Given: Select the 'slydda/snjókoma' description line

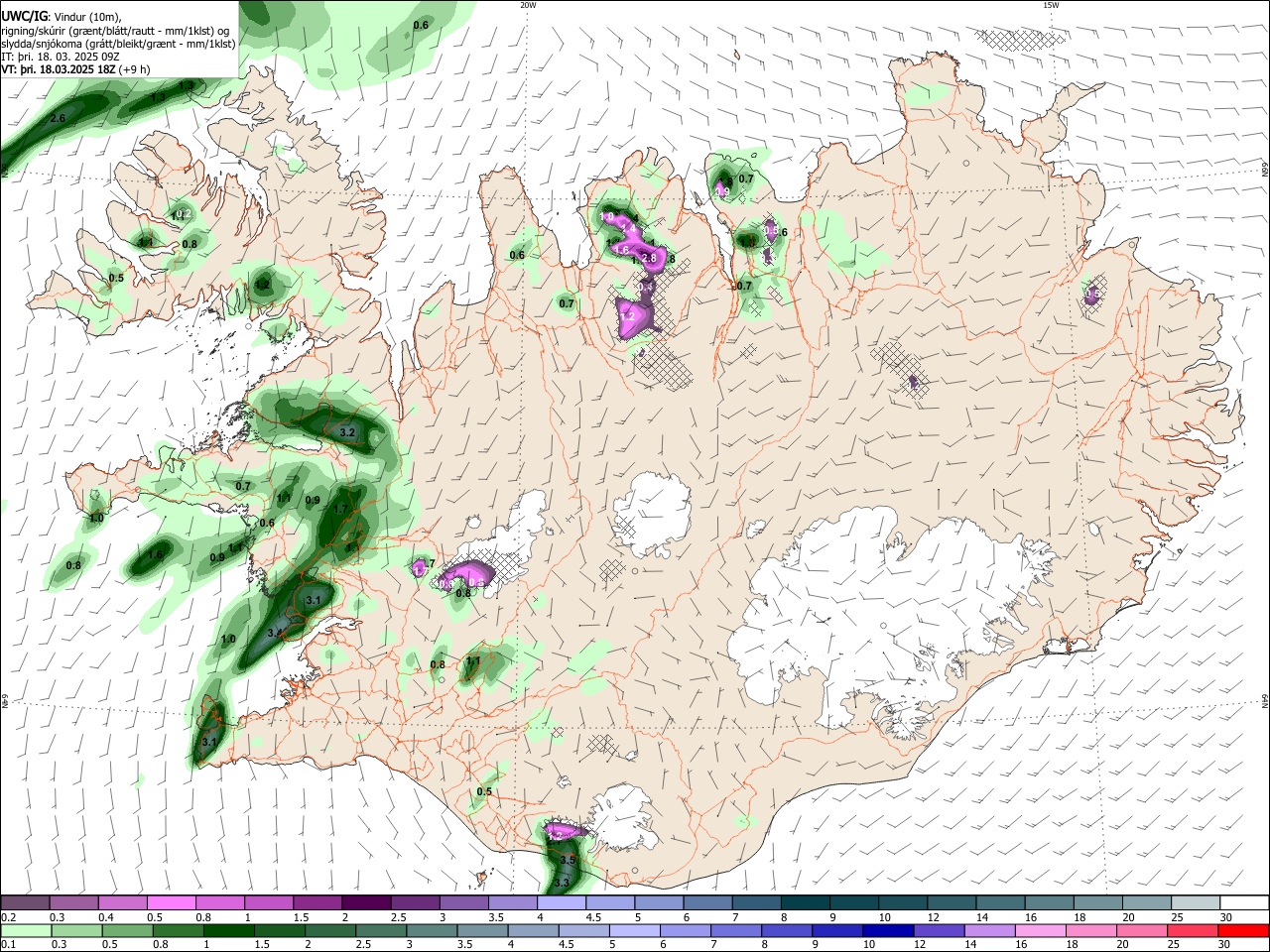Looking at the screenshot, I should (118, 44).
